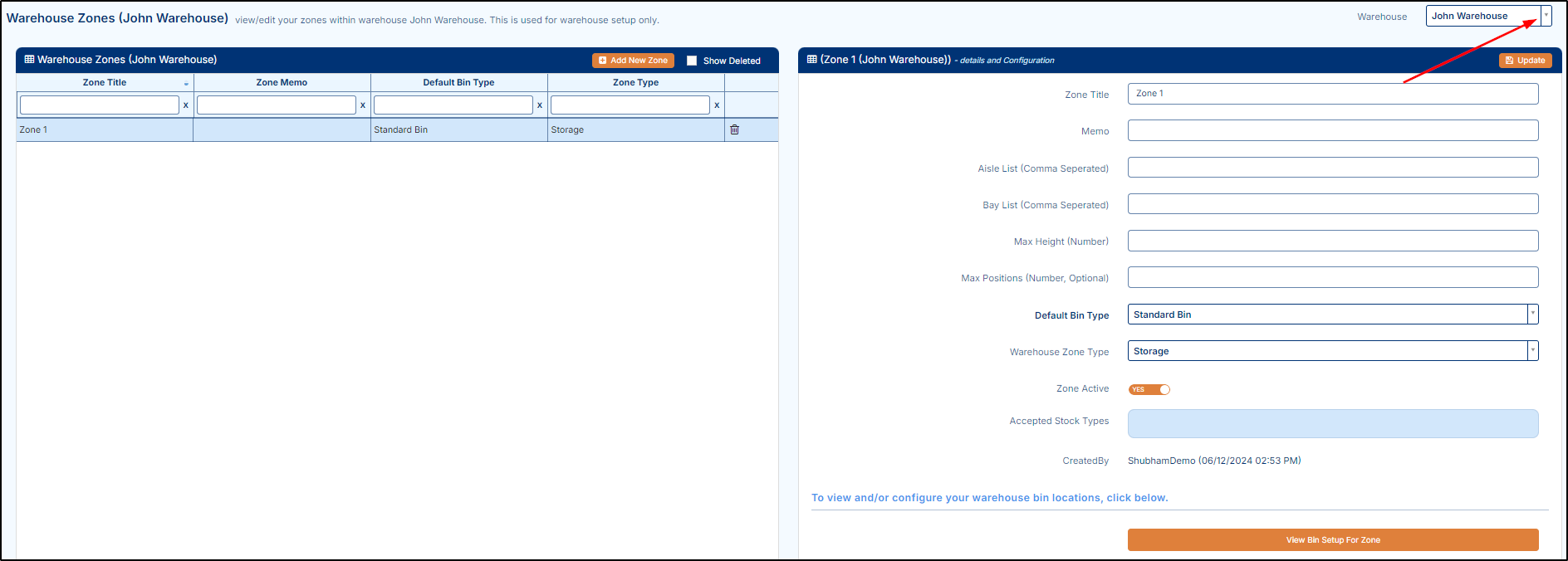Focus the Max Height number field
1568x561 pixels.
tap(1332, 241)
